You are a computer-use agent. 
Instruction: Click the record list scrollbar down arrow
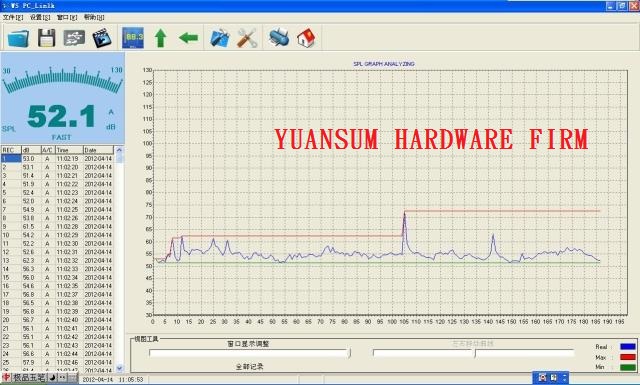pos(119,367)
